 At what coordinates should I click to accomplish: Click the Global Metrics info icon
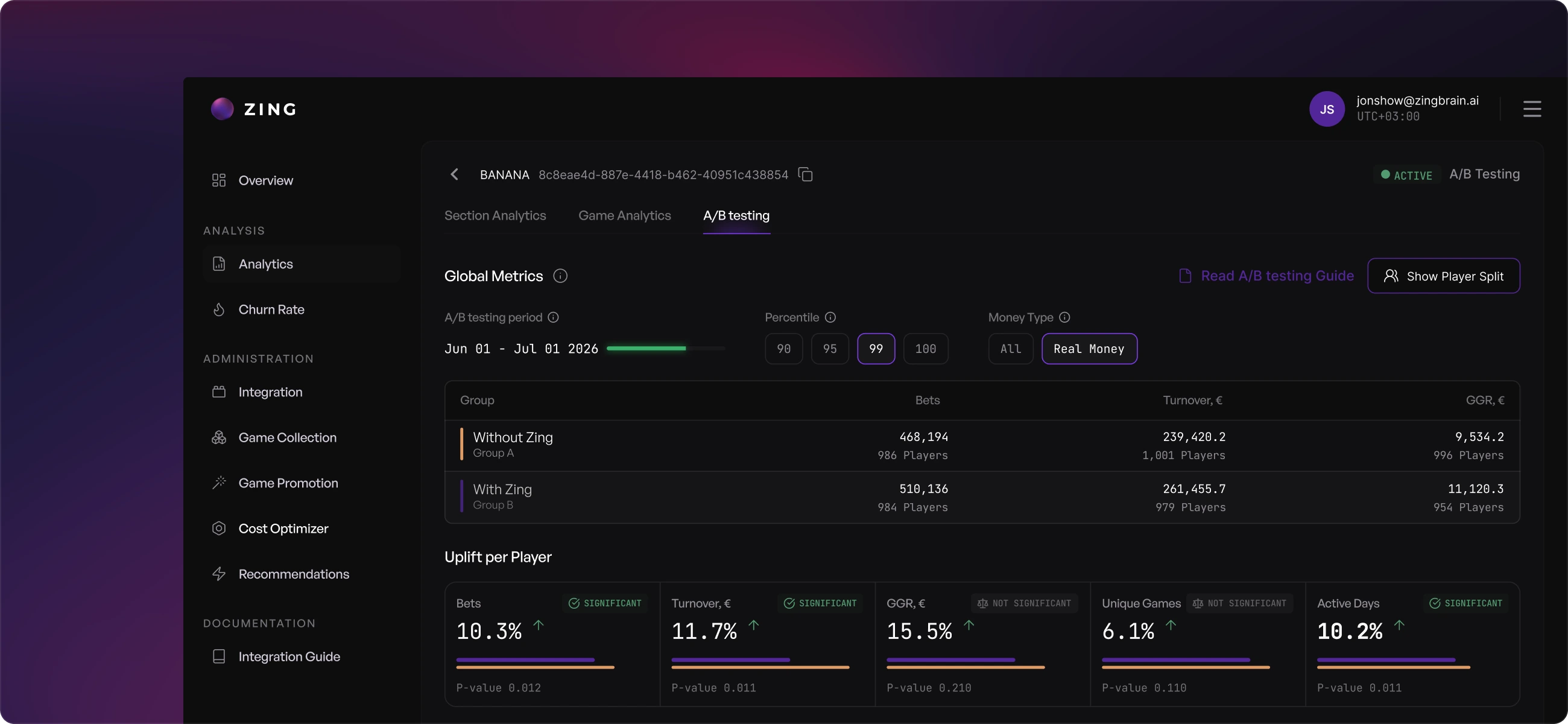tap(560, 276)
